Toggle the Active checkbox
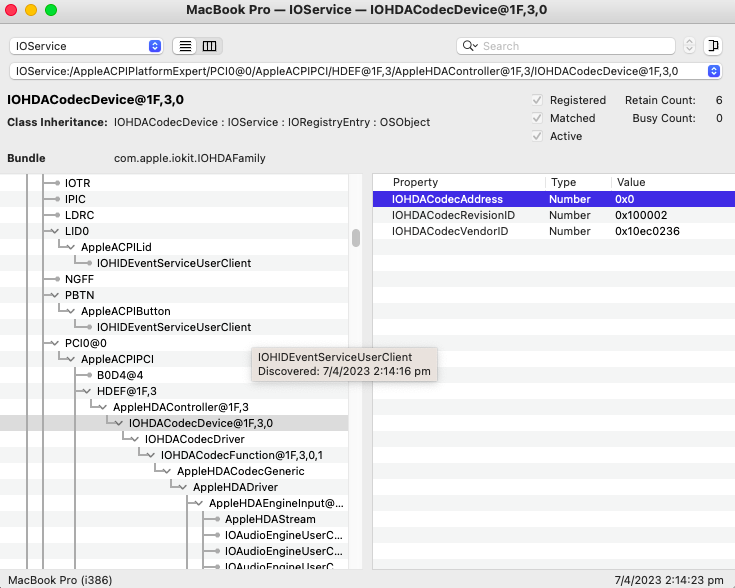The image size is (735, 588). (537, 136)
